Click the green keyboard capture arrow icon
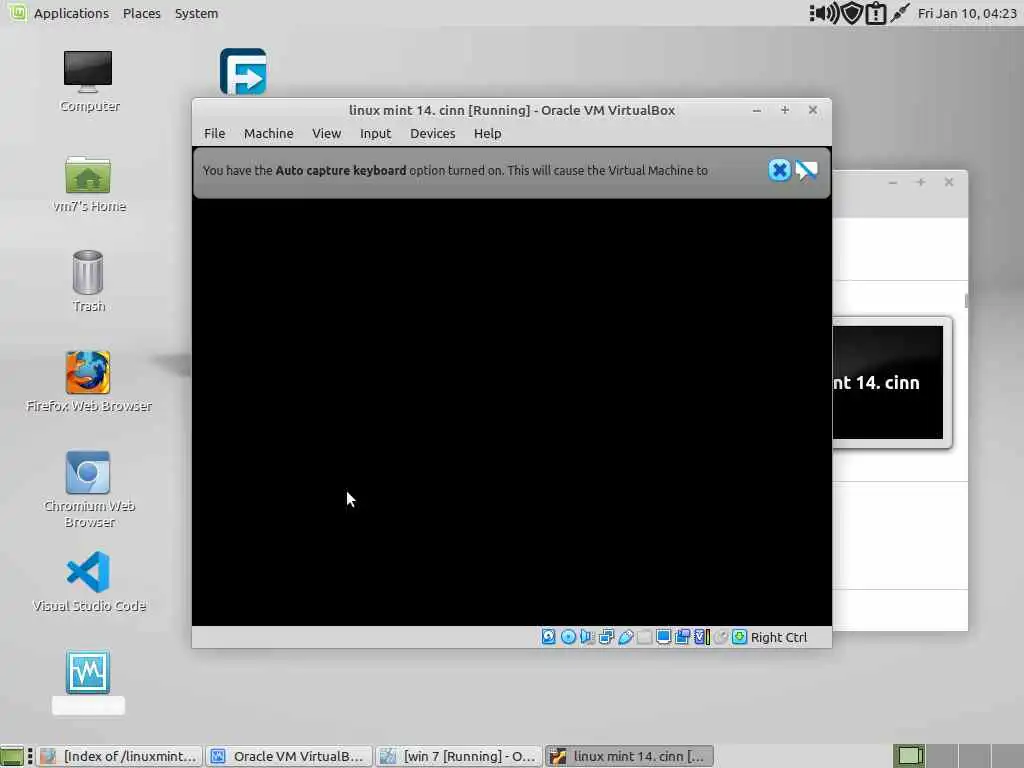 [739, 637]
